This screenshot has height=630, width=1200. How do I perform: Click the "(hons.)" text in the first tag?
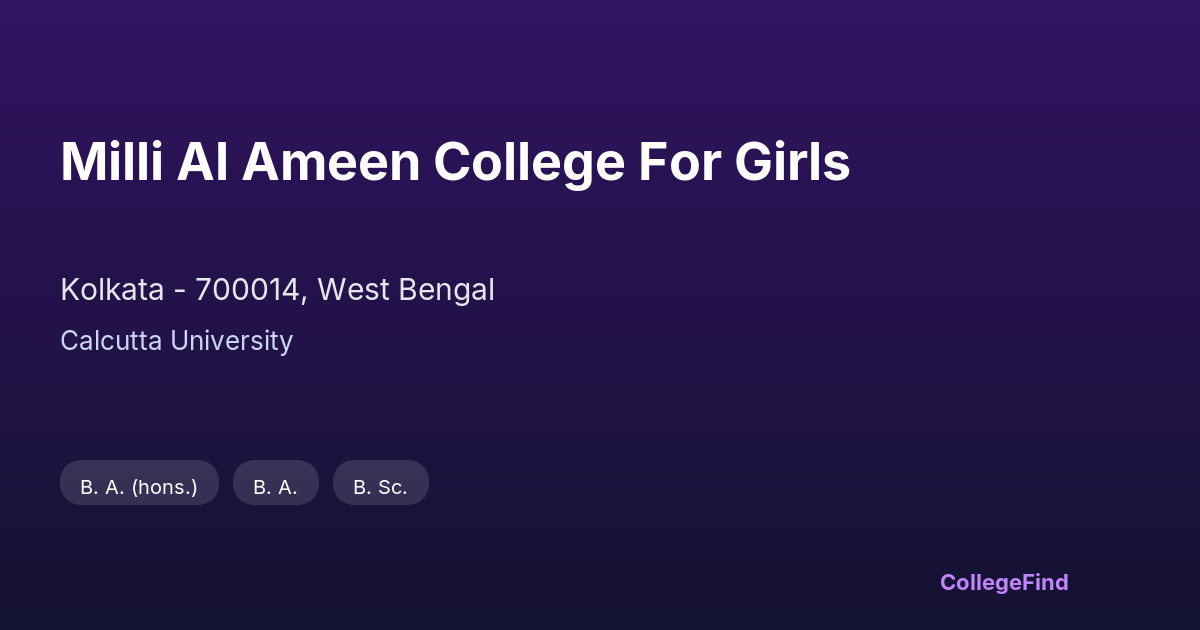pos(164,487)
